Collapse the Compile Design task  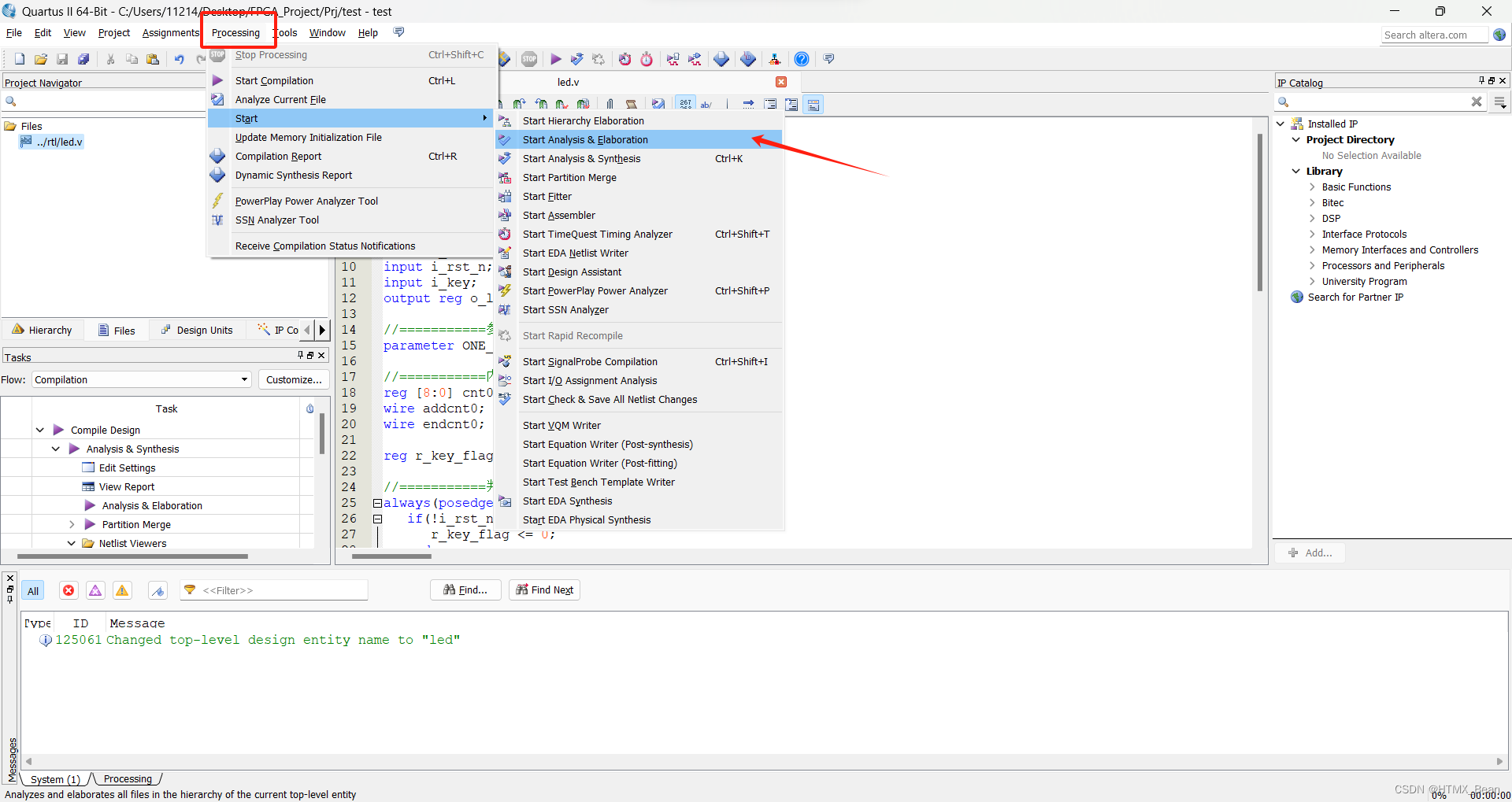pos(40,430)
